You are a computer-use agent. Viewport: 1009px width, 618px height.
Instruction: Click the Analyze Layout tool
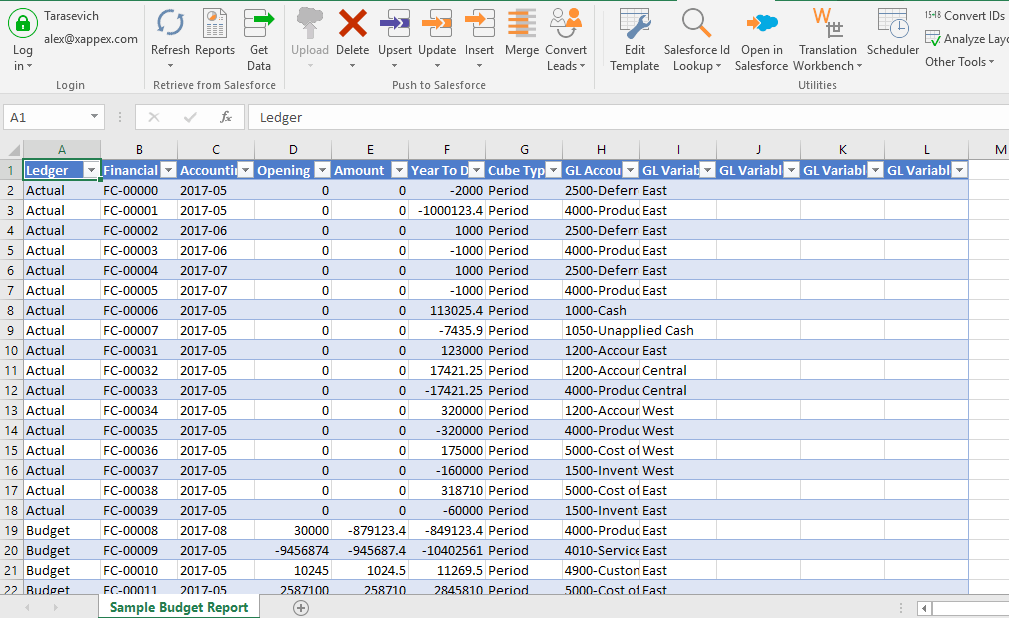[x=967, y=39]
